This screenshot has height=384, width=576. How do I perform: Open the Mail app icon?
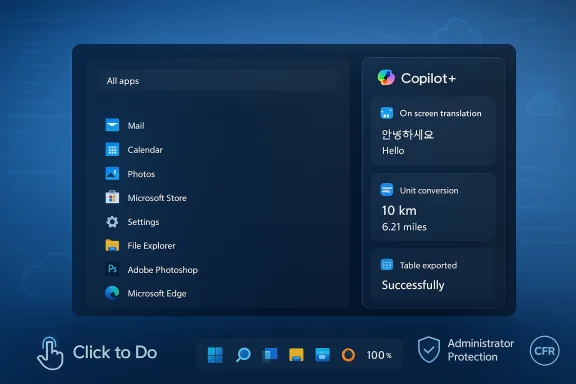(112, 125)
